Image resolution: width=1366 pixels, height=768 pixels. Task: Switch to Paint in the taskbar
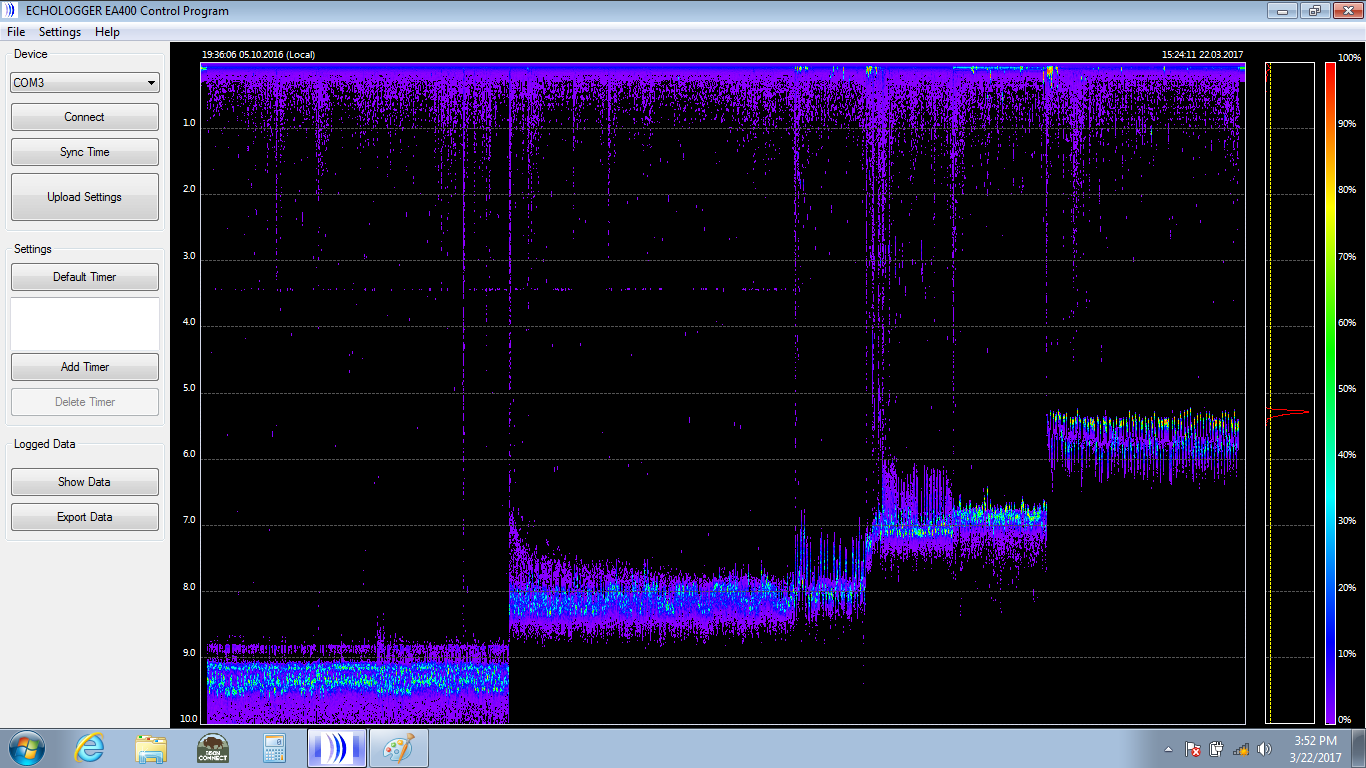(399, 748)
